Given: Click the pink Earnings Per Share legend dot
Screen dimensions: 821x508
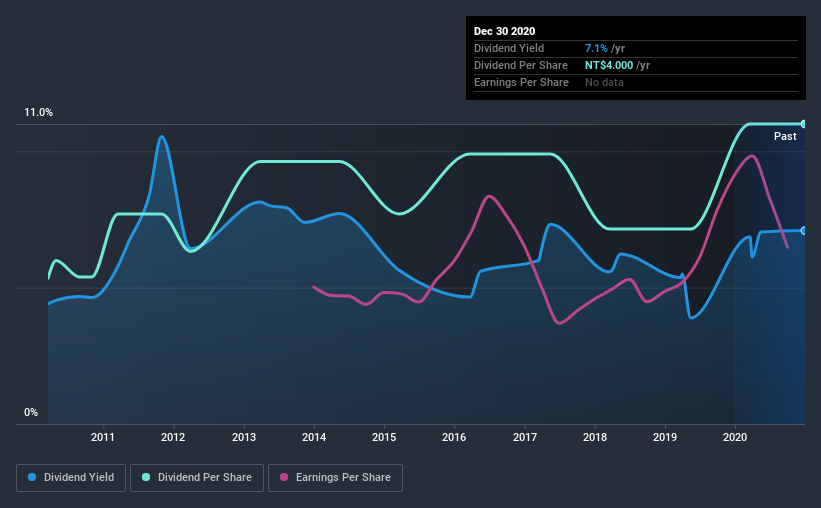Looking at the screenshot, I should 284,477.
